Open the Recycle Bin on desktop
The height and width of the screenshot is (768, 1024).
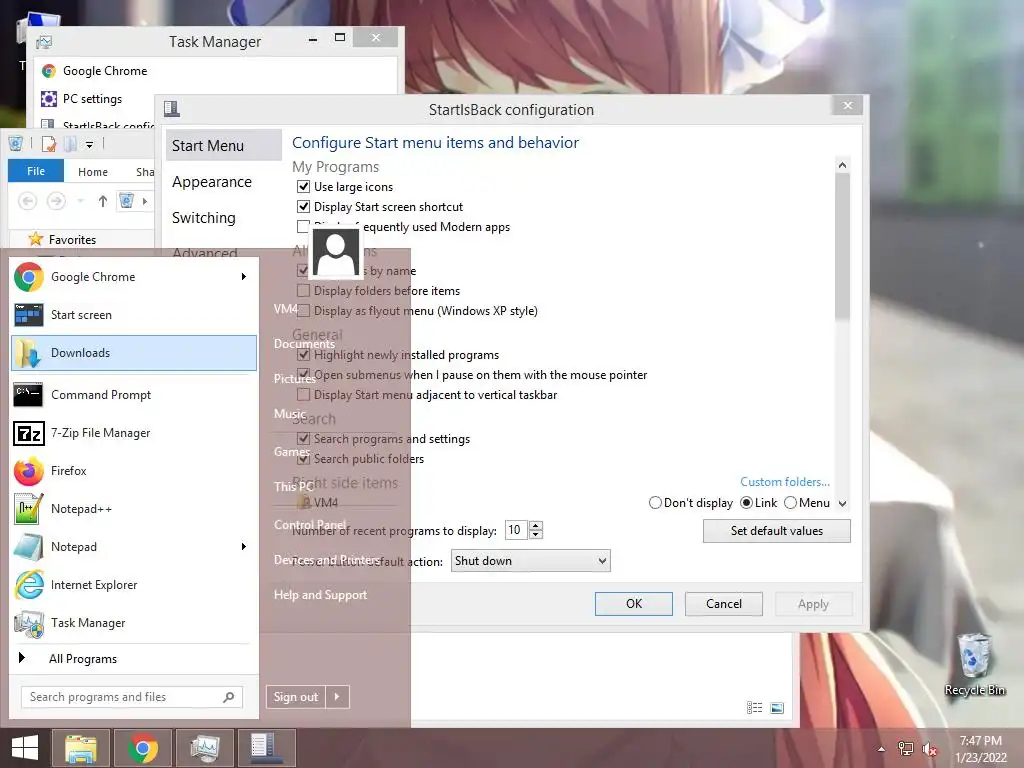[x=974, y=665]
